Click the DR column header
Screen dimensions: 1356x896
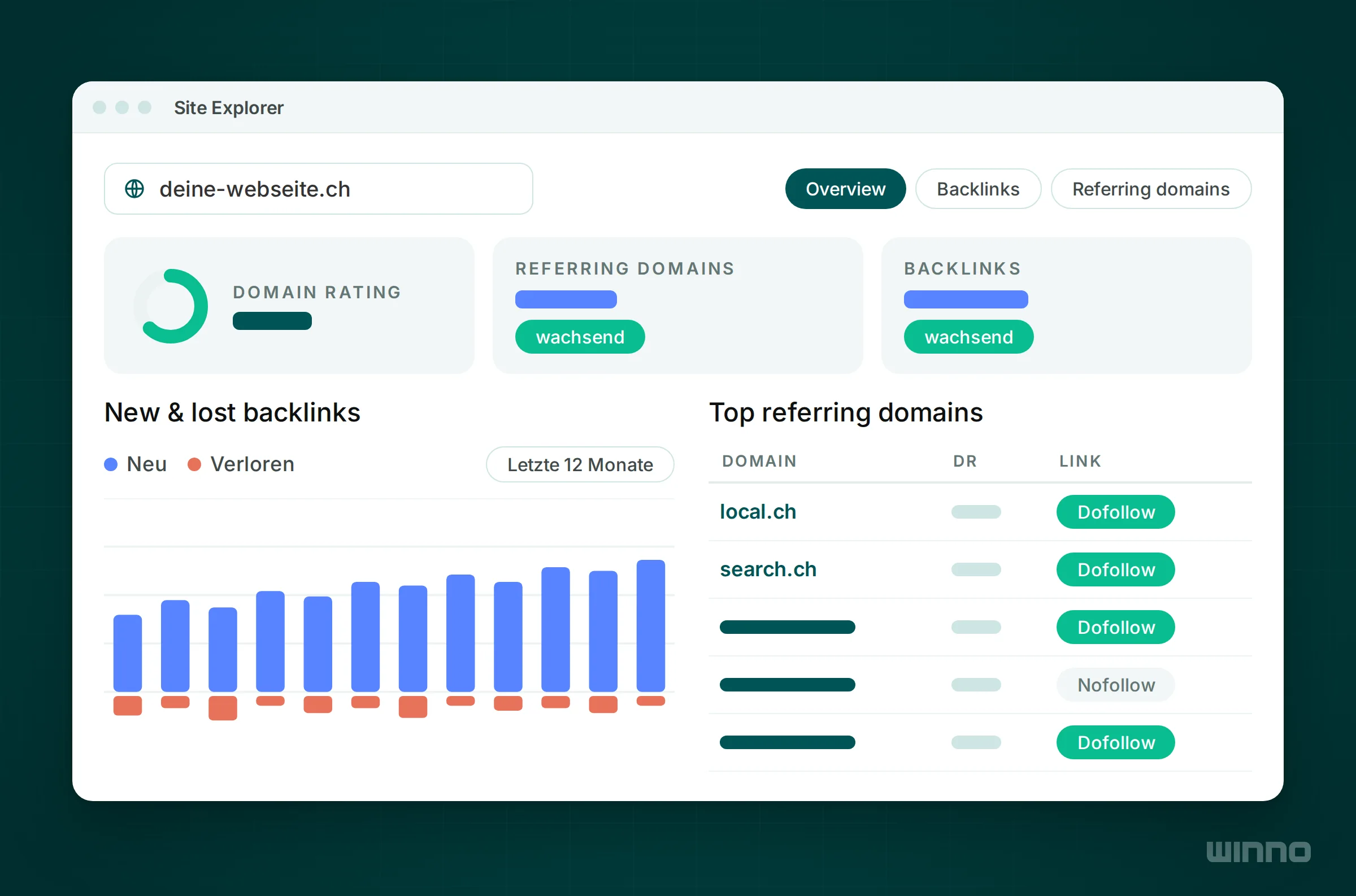click(965, 461)
